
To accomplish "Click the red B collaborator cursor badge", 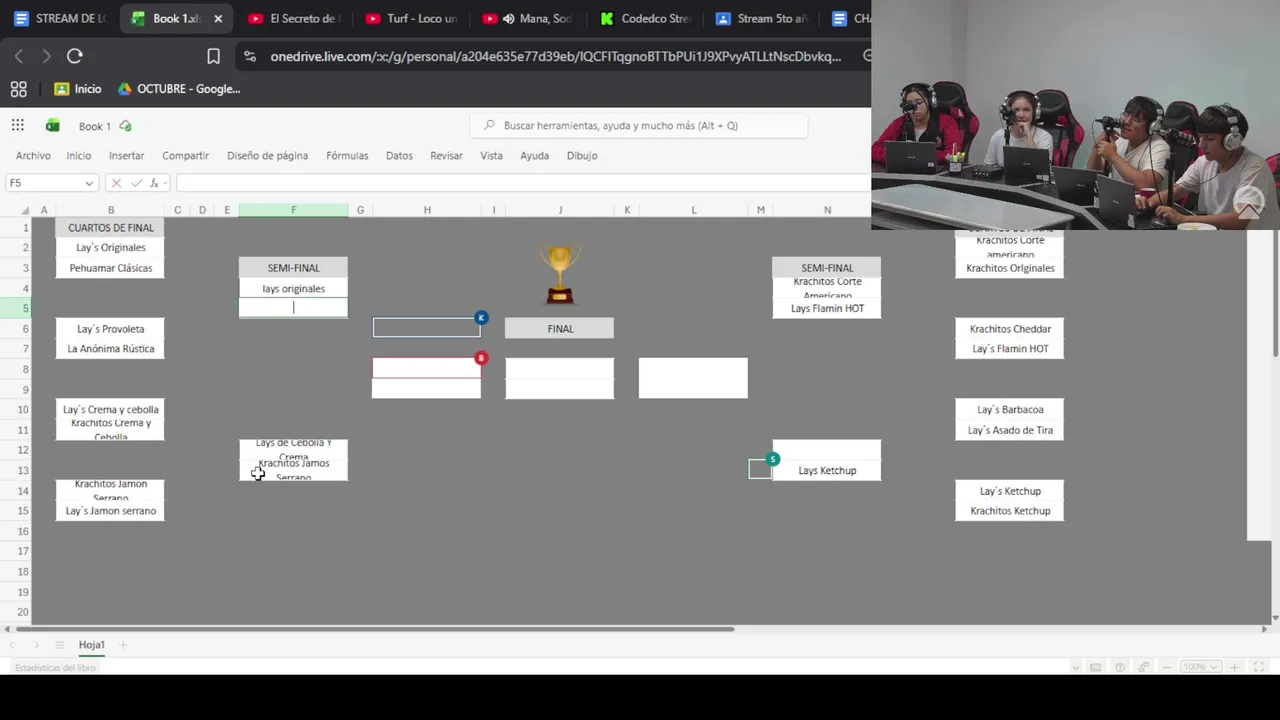I will click(481, 358).
